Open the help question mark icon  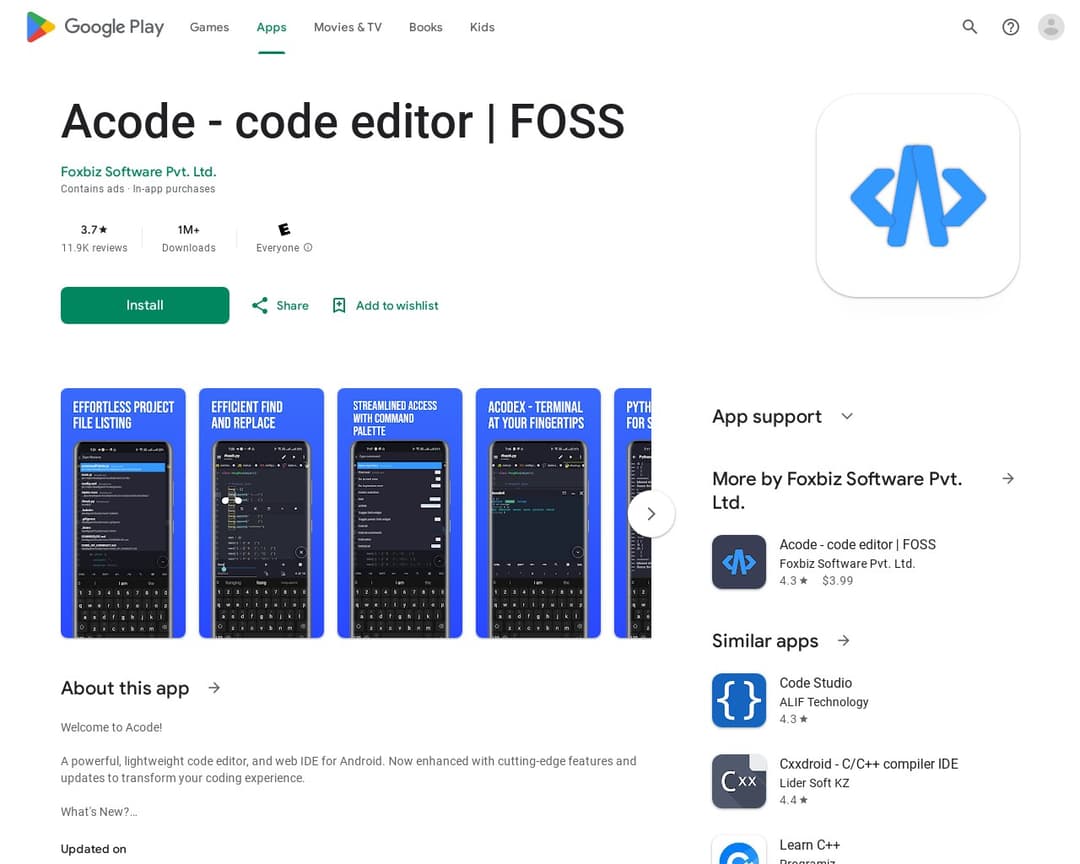1010,27
